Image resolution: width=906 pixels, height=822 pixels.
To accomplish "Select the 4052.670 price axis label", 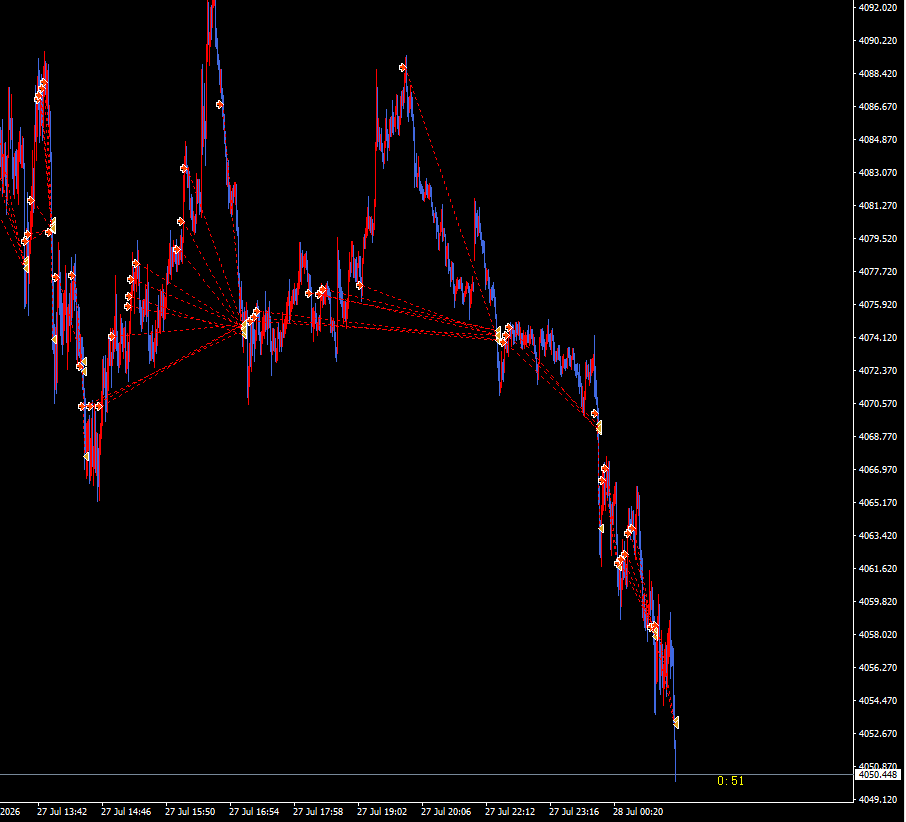I will click(x=878, y=734).
